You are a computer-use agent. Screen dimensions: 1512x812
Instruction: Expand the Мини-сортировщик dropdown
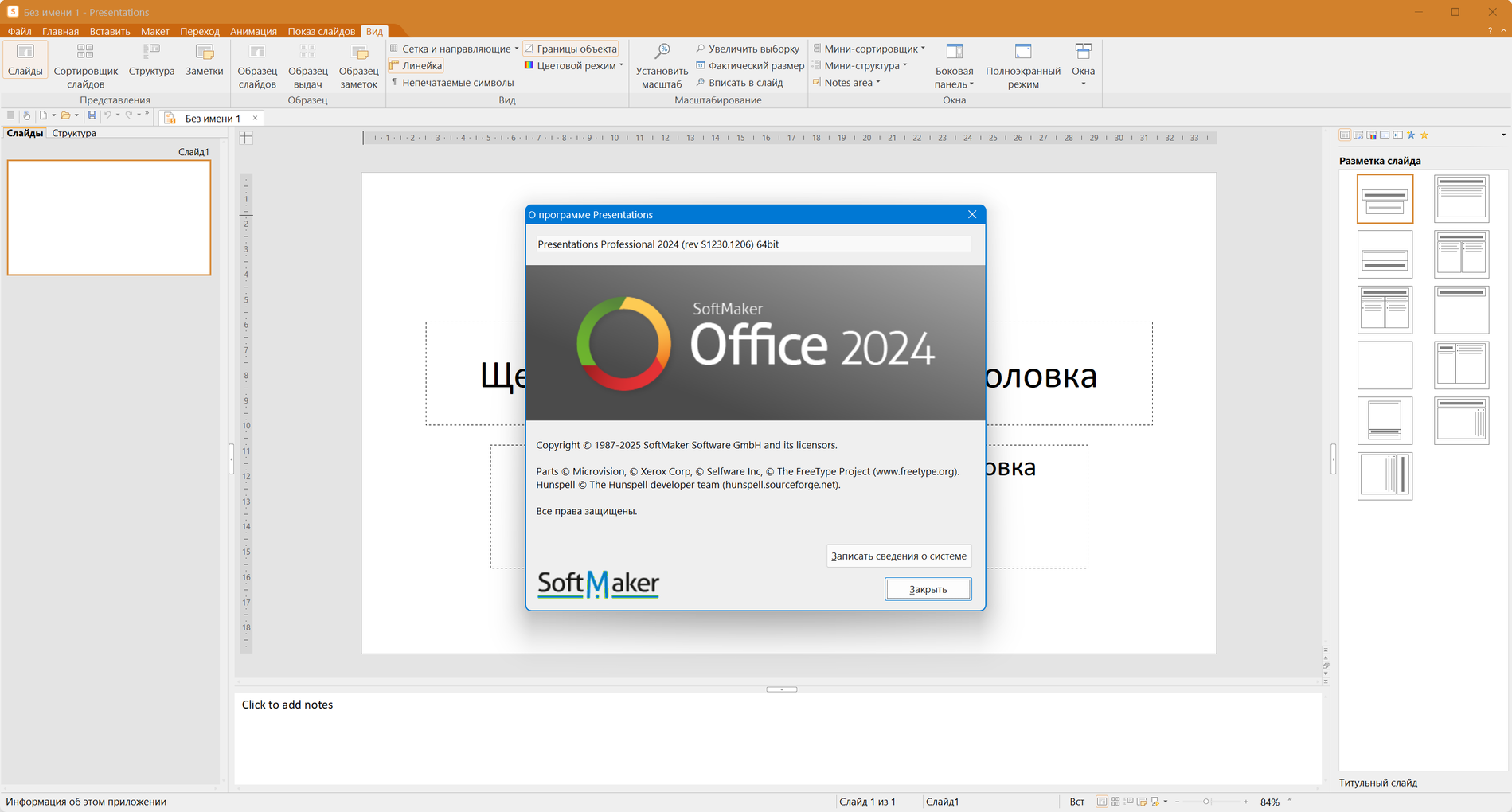(923, 49)
